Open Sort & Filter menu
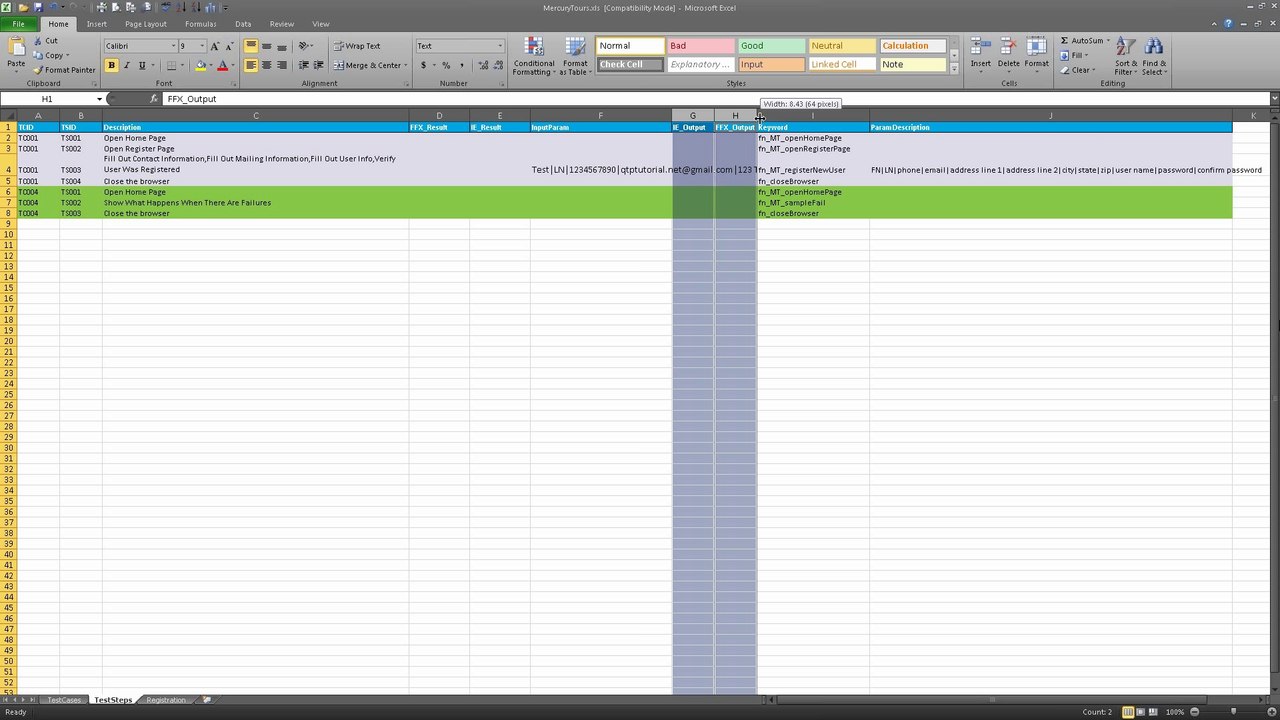Image resolution: width=1280 pixels, height=720 pixels. click(1125, 56)
